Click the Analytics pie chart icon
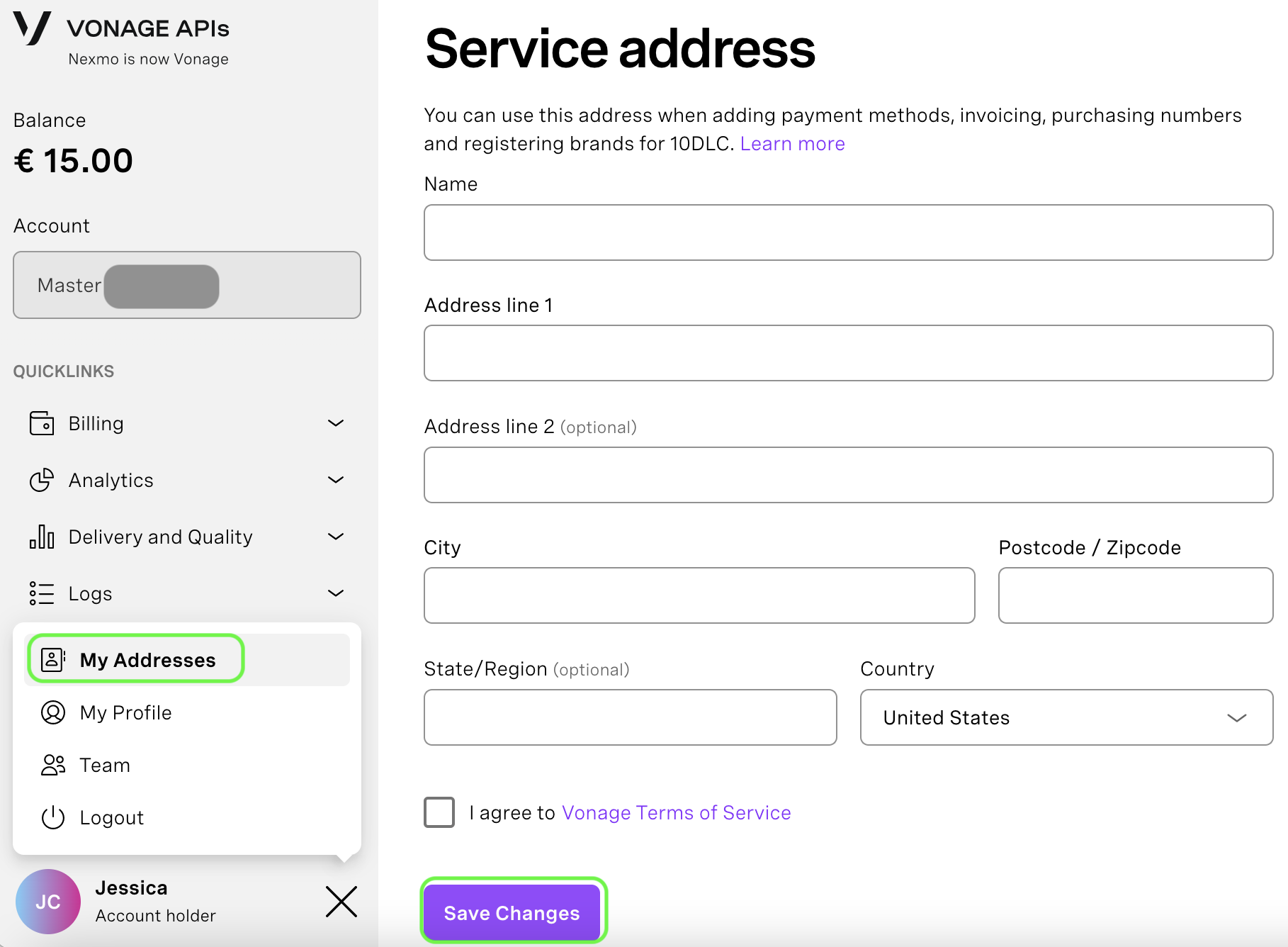1288x947 pixels. 42,480
